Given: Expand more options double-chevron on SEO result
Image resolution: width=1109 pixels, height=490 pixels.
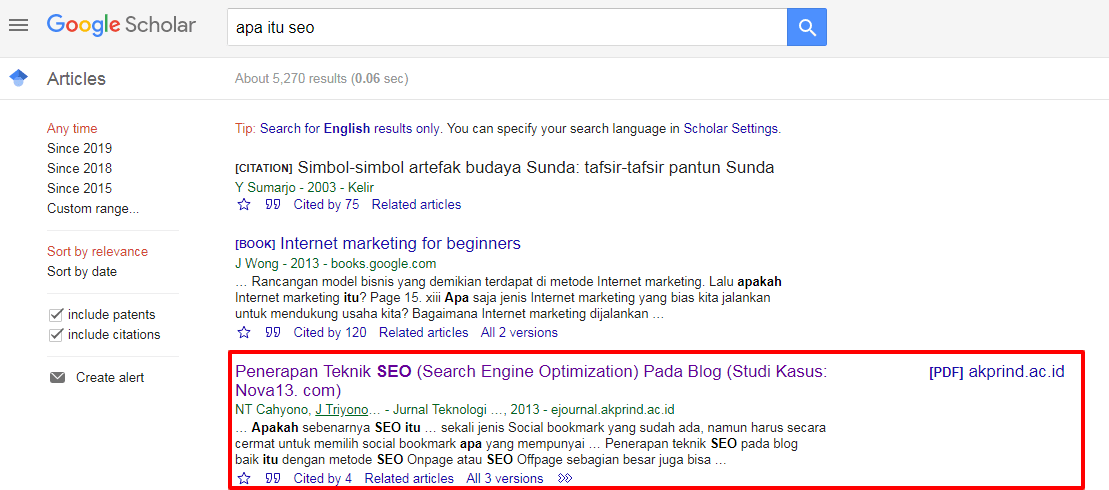Looking at the screenshot, I should click(565, 479).
